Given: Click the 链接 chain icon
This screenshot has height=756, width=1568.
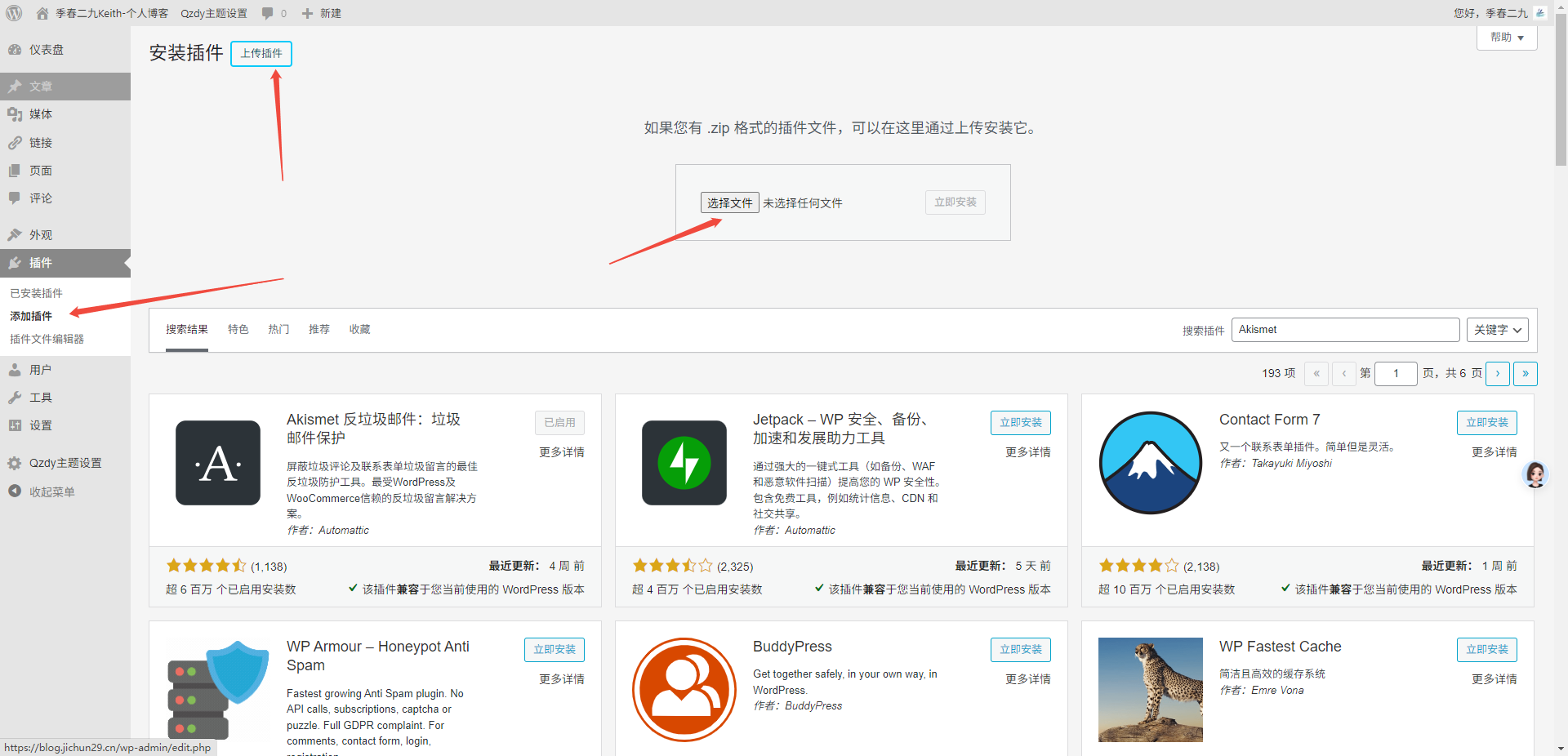Looking at the screenshot, I should (x=15, y=143).
